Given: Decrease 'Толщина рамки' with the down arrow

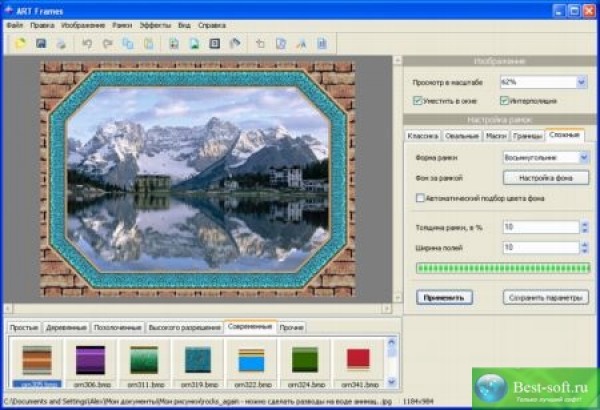Looking at the screenshot, I should (x=585, y=230).
